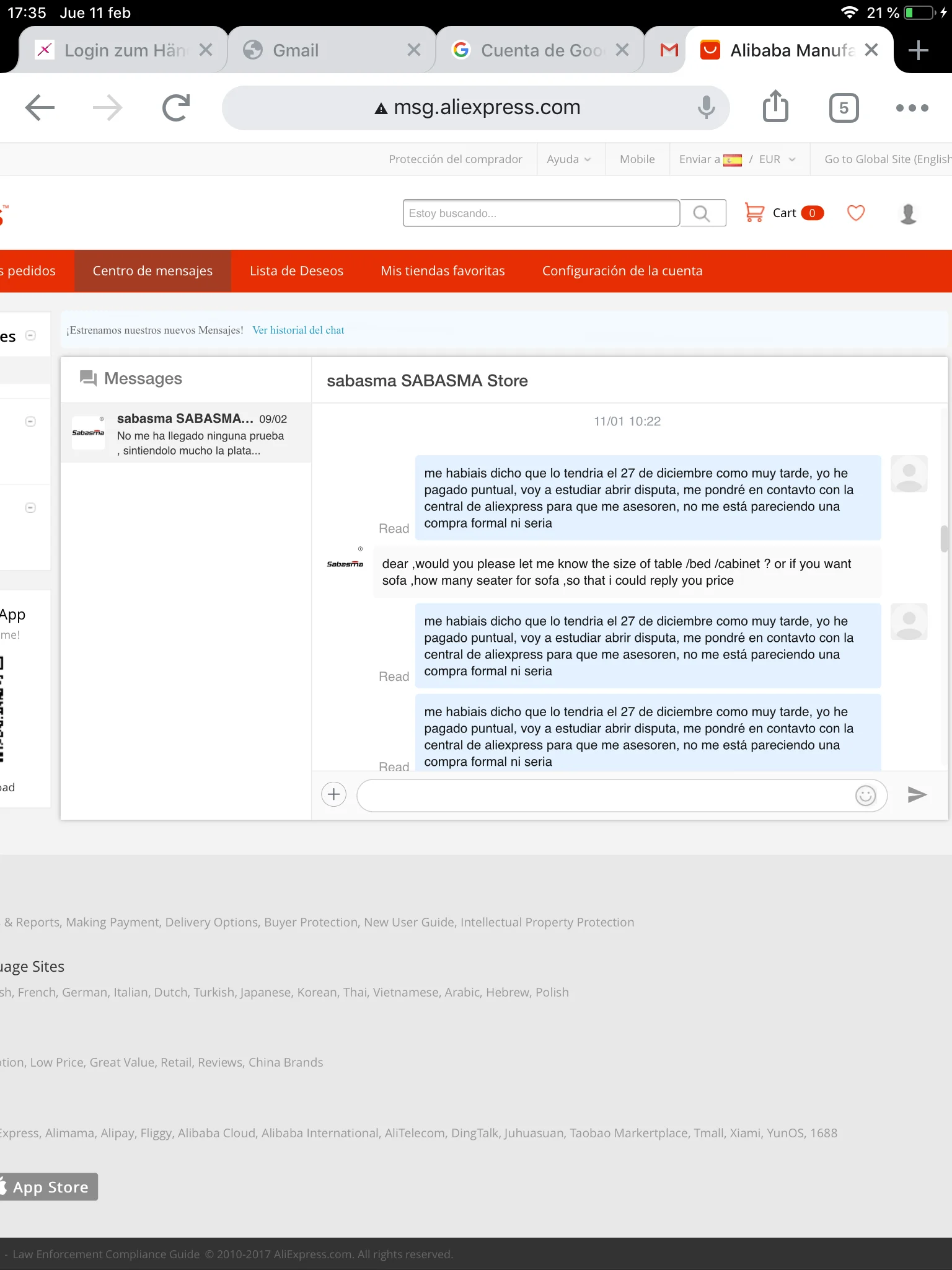952x1270 pixels.
Task: Collapse the second sidebar minus toggle
Action: (x=30, y=422)
